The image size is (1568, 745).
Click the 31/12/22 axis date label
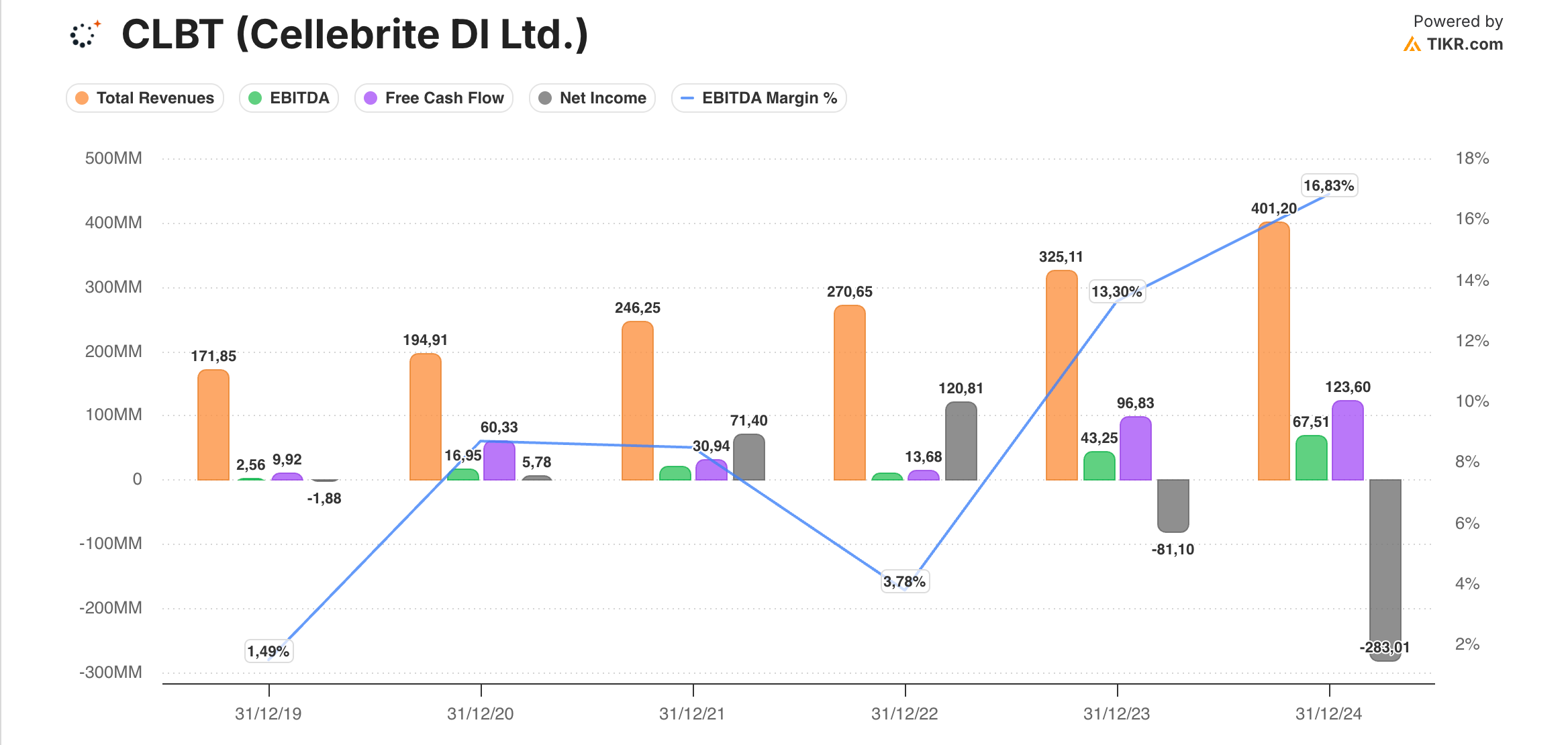click(904, 714)
